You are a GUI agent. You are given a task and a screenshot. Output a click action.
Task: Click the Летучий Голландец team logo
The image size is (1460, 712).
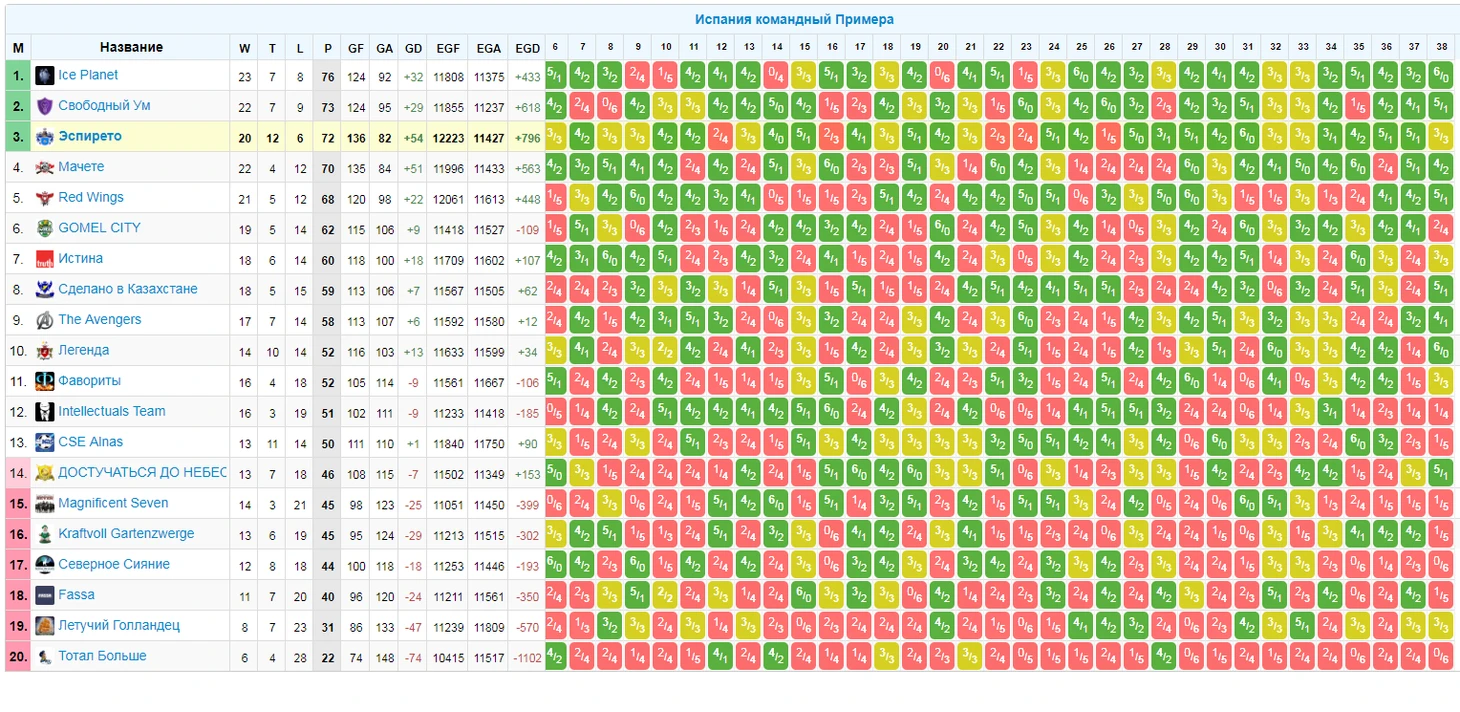coord(44,626)
